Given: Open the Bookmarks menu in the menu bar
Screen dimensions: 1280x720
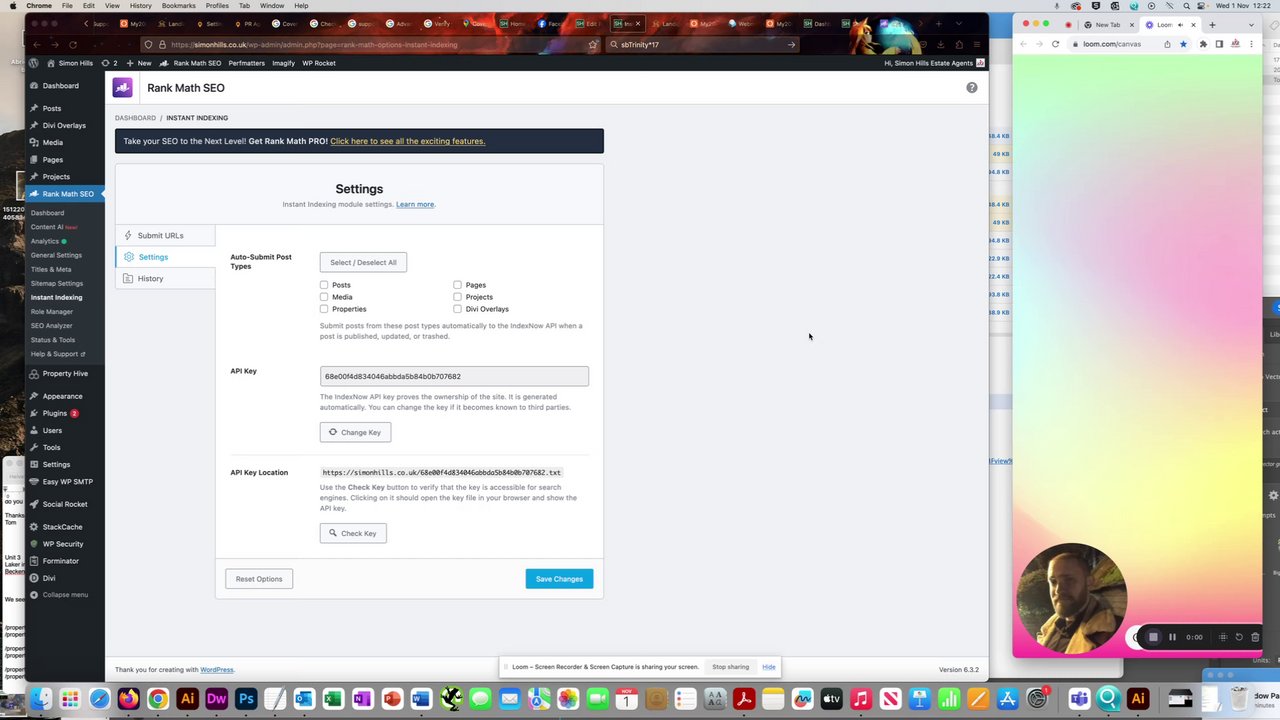Looking at the screenshot, I should click(178, 6).
